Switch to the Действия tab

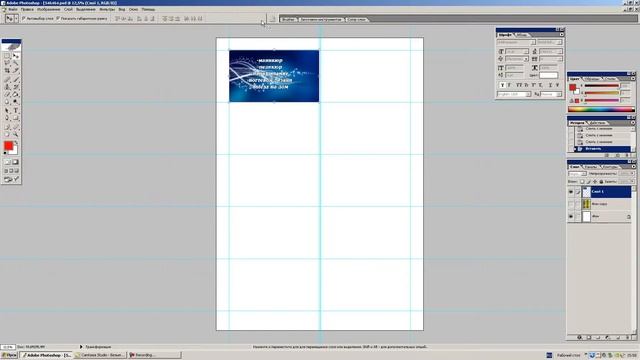click(598, 122)
